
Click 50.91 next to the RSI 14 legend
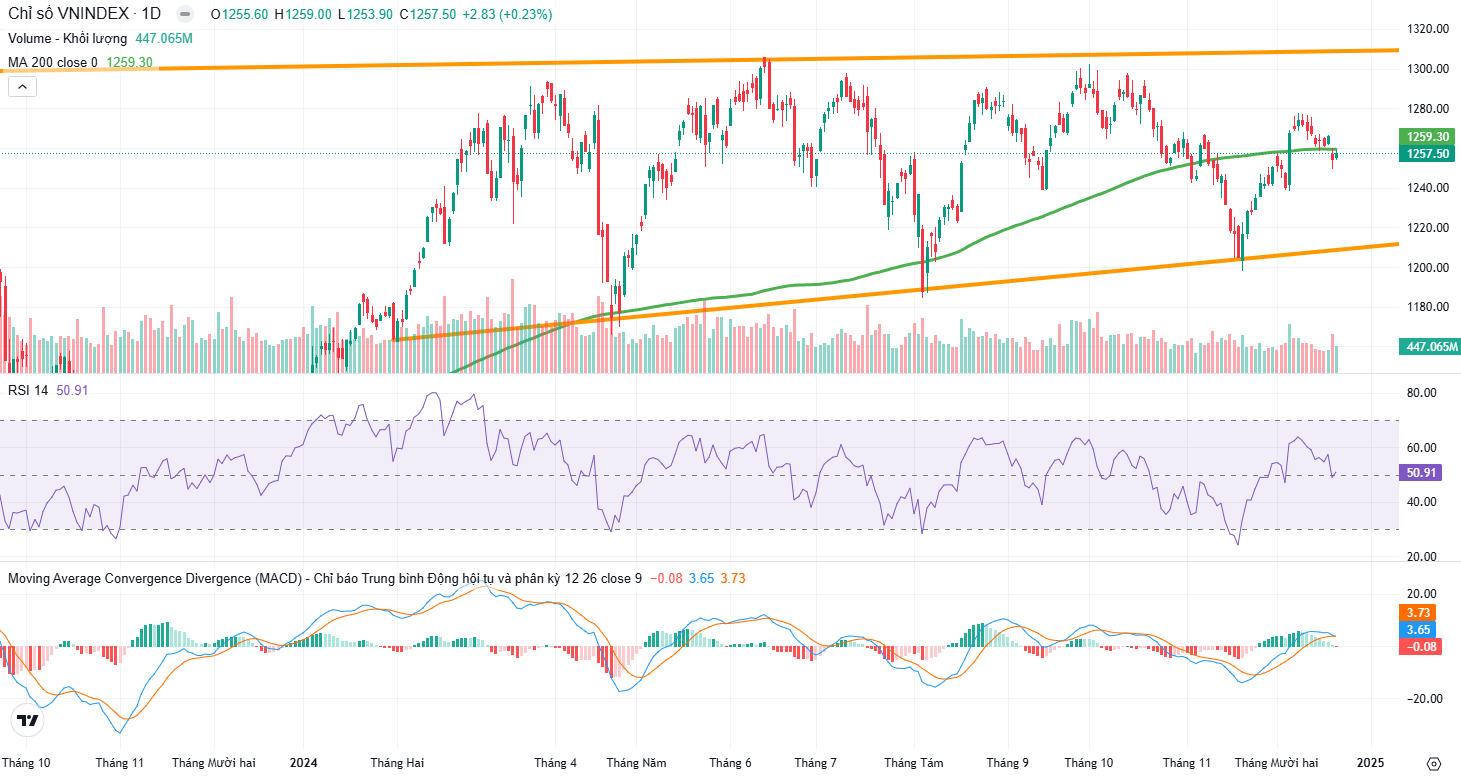[72, 390]
